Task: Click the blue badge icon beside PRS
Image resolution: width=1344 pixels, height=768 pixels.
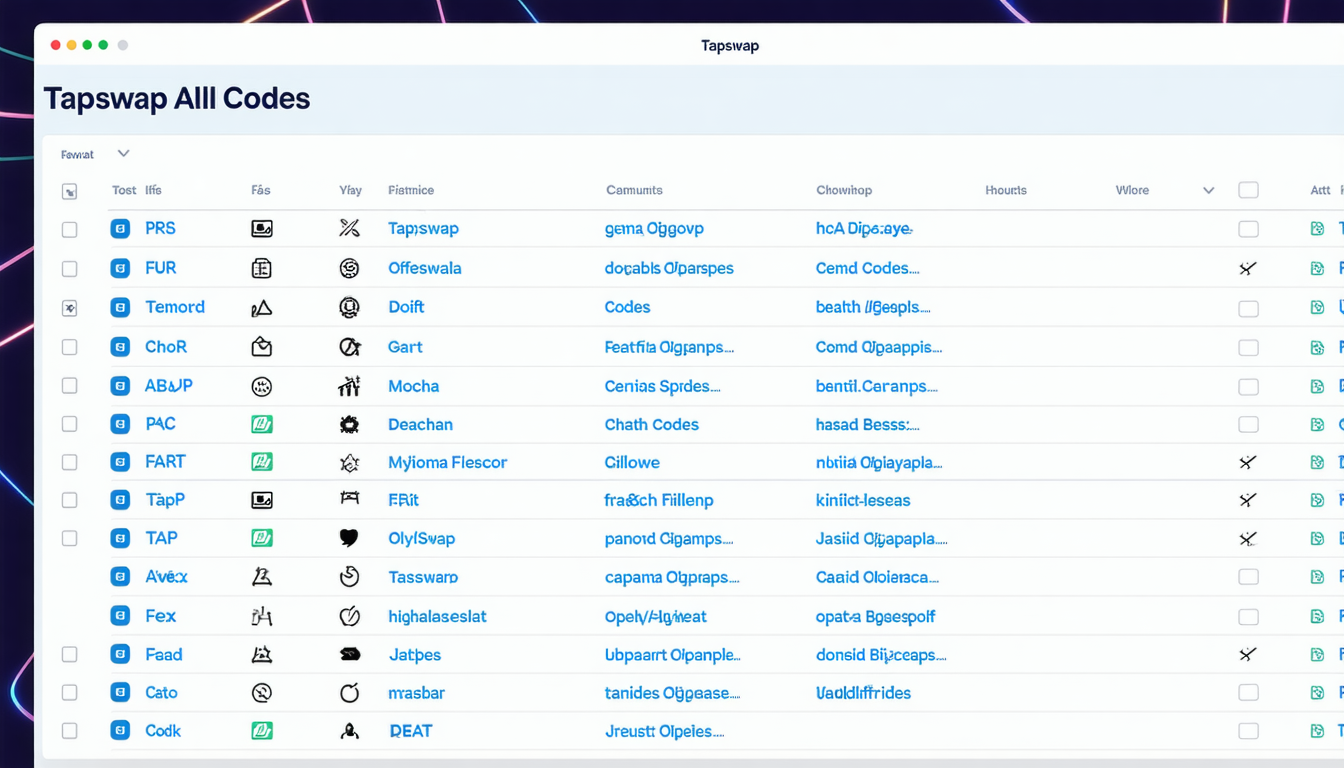Action: (x=120, y=229)
